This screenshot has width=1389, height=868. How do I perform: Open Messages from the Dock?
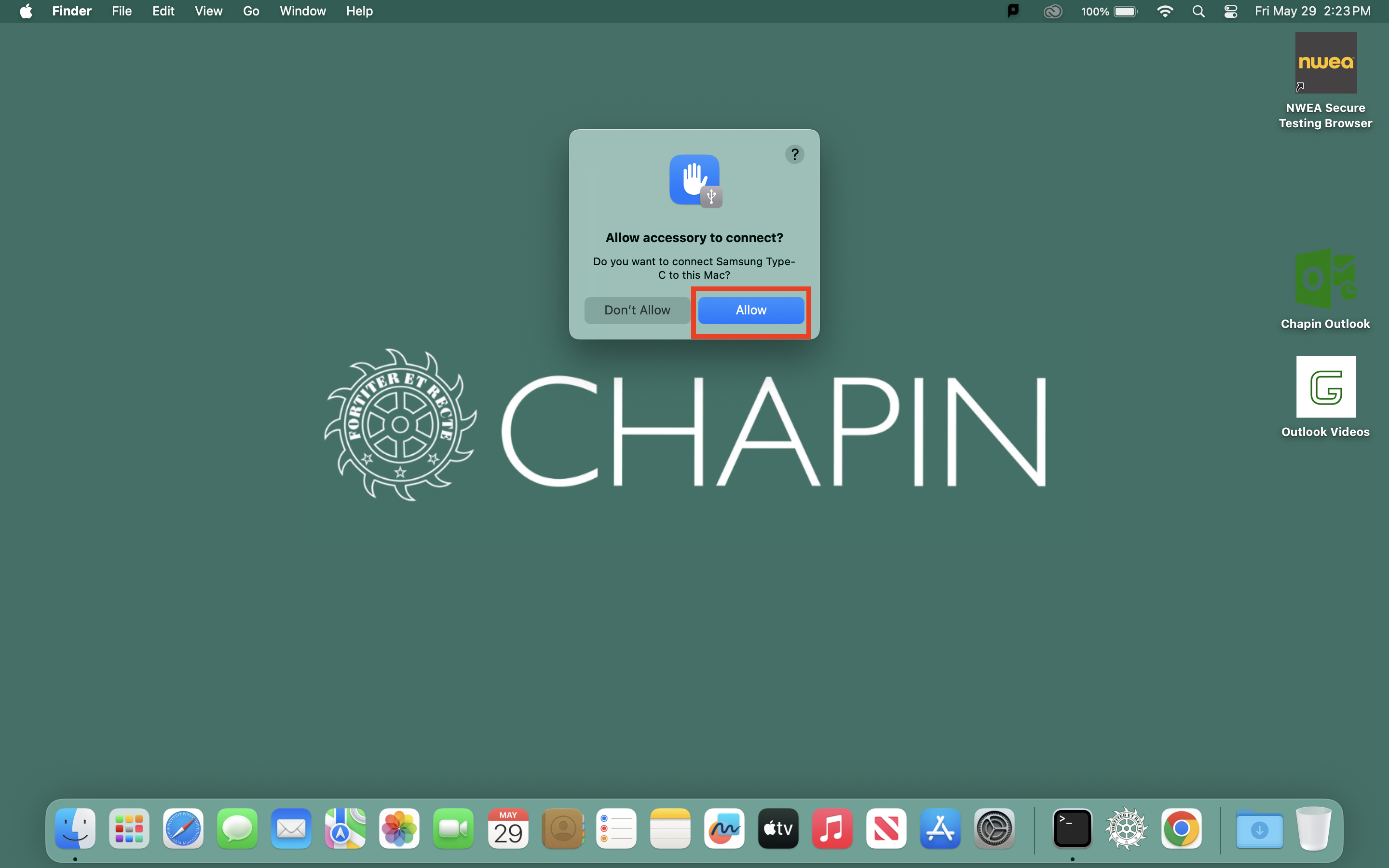237,828
